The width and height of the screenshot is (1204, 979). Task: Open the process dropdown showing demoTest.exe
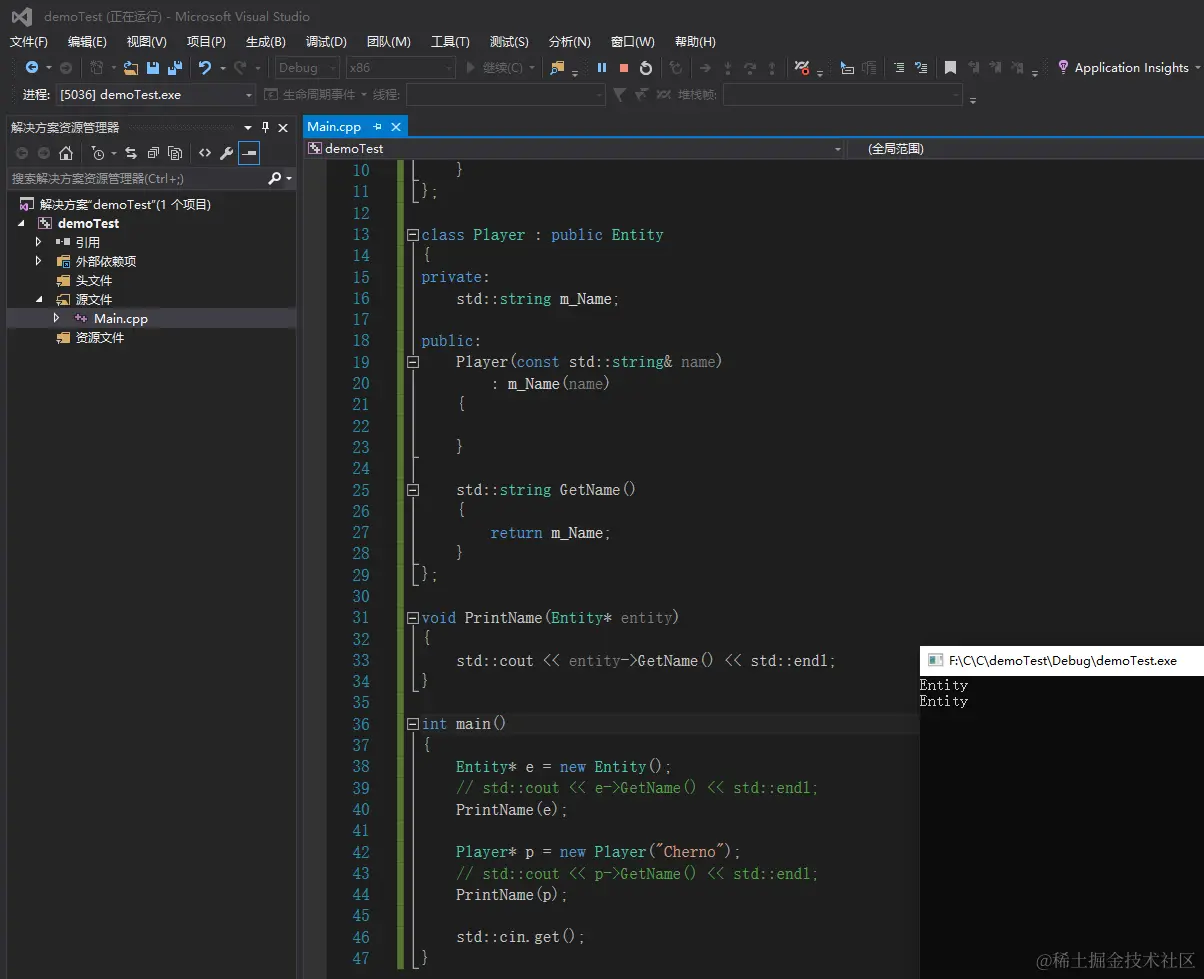click(x=155, y=95)
